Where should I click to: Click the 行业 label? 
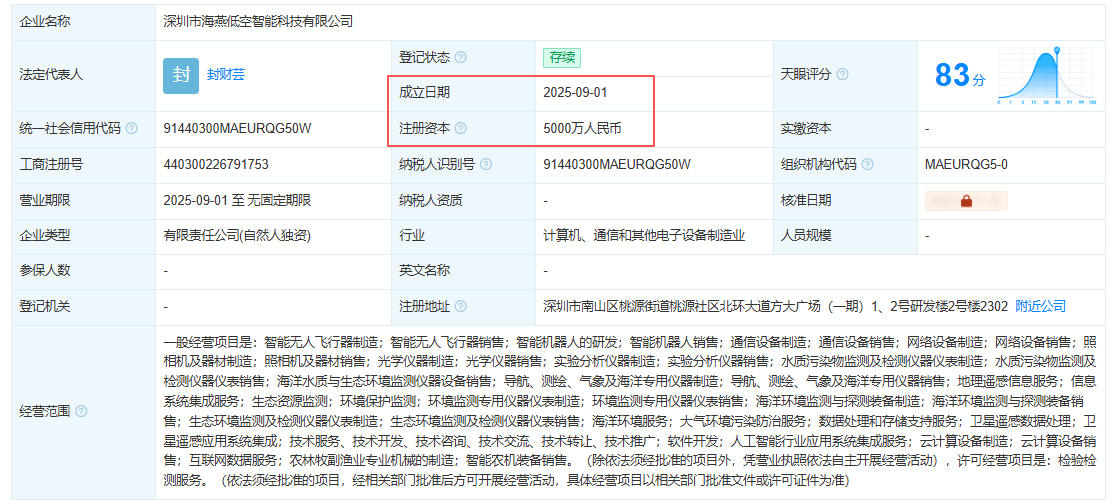click(412, 236)
